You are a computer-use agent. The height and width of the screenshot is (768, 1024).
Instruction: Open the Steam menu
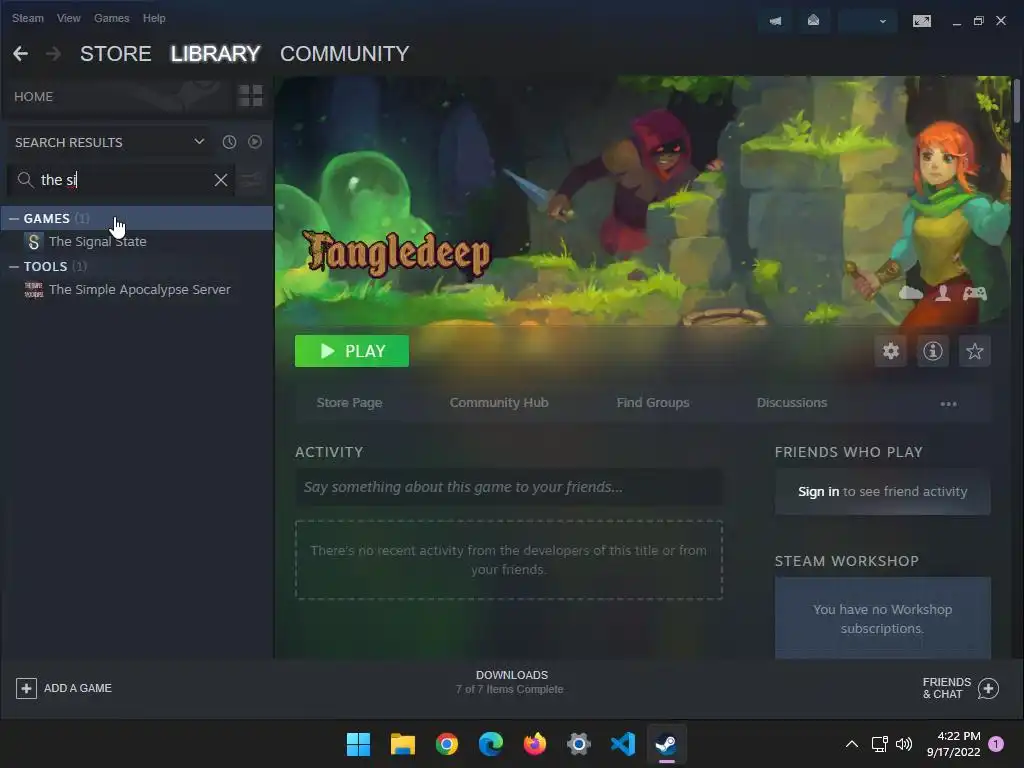coord(28,18)
